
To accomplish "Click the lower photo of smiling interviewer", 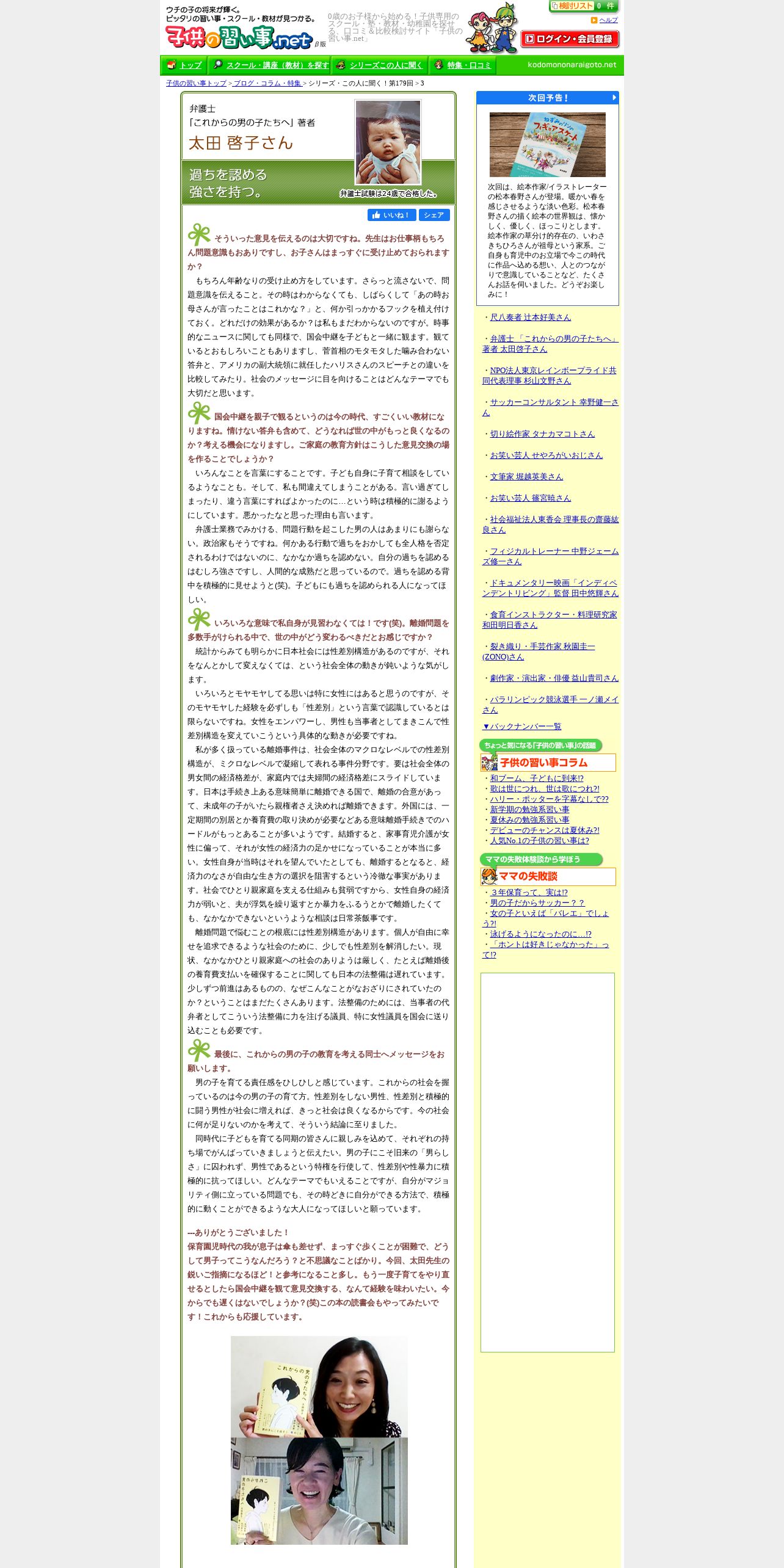I will tap(319, 1490).
